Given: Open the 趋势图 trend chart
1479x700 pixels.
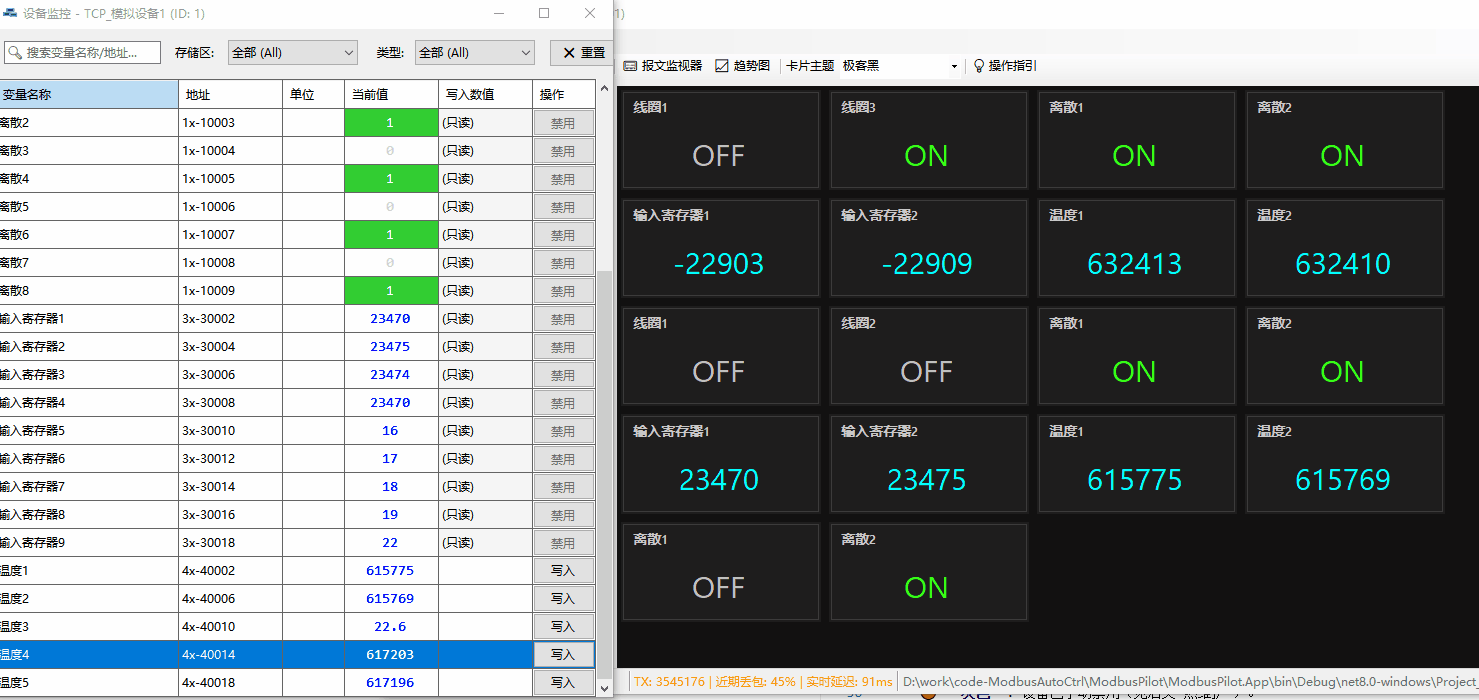Looking at the screenshot, I should point(742,66).
